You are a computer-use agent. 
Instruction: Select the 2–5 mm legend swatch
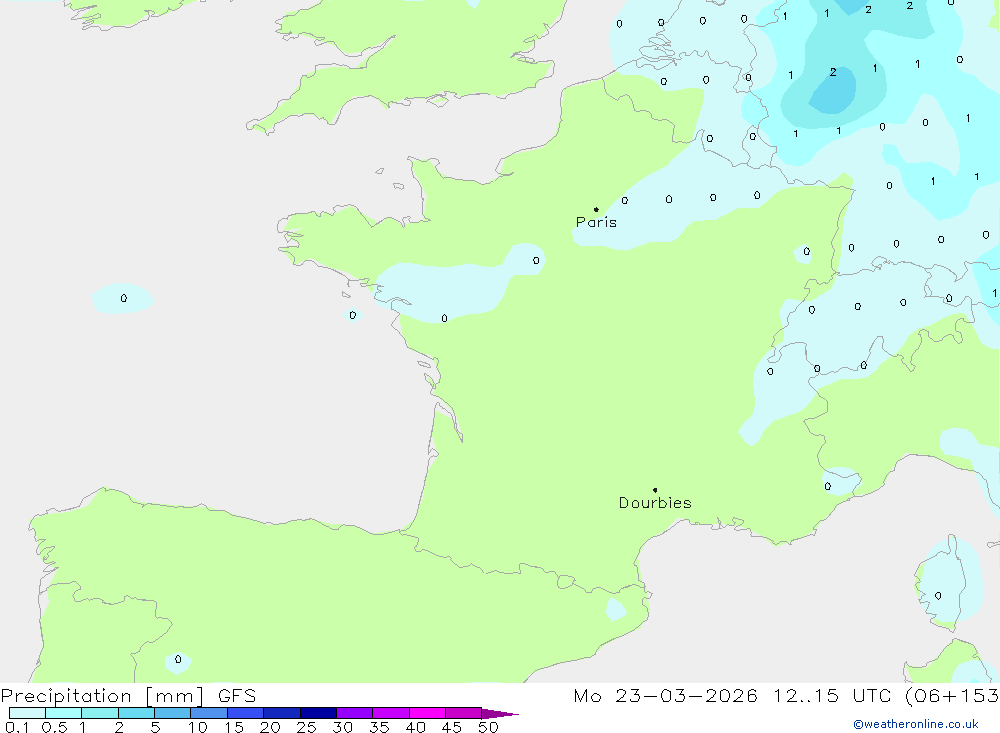pos(136,713)
